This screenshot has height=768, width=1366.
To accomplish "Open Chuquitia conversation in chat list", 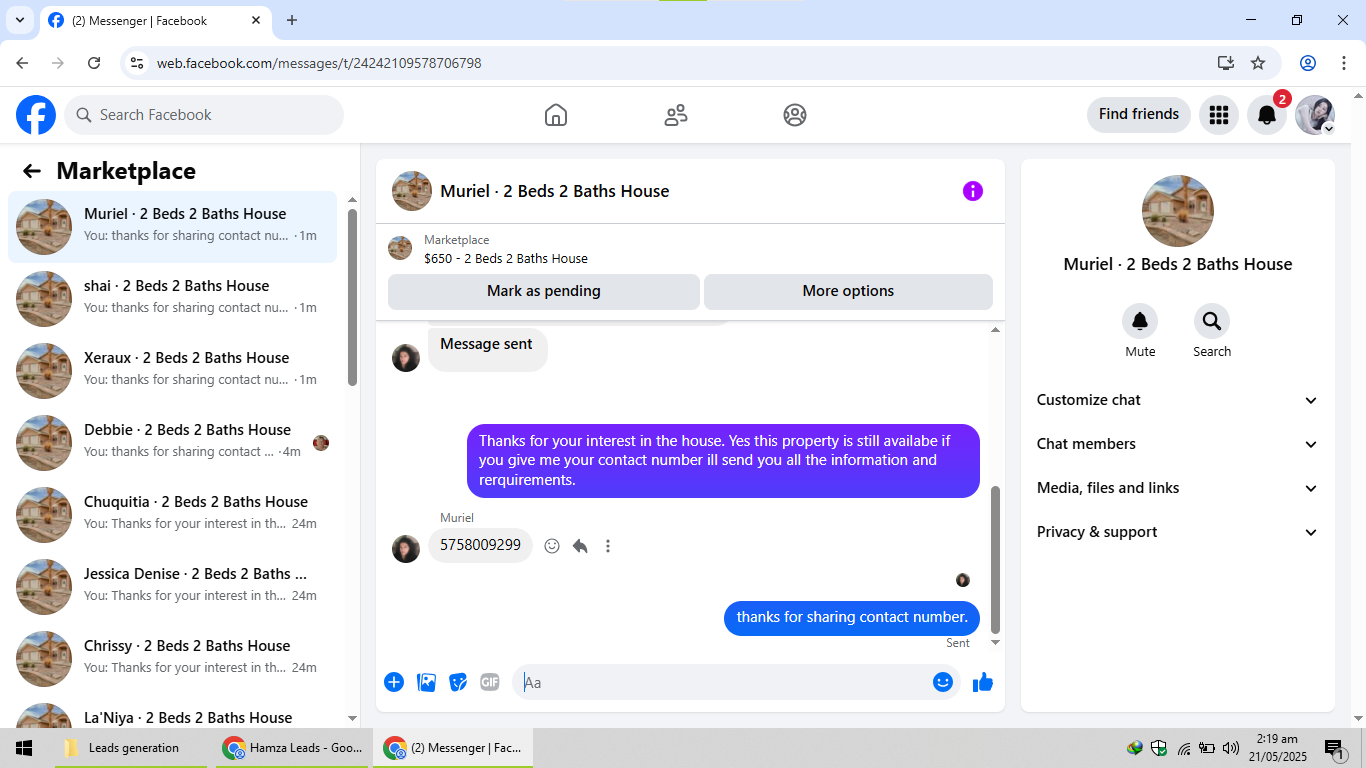I will pos(173,515).
